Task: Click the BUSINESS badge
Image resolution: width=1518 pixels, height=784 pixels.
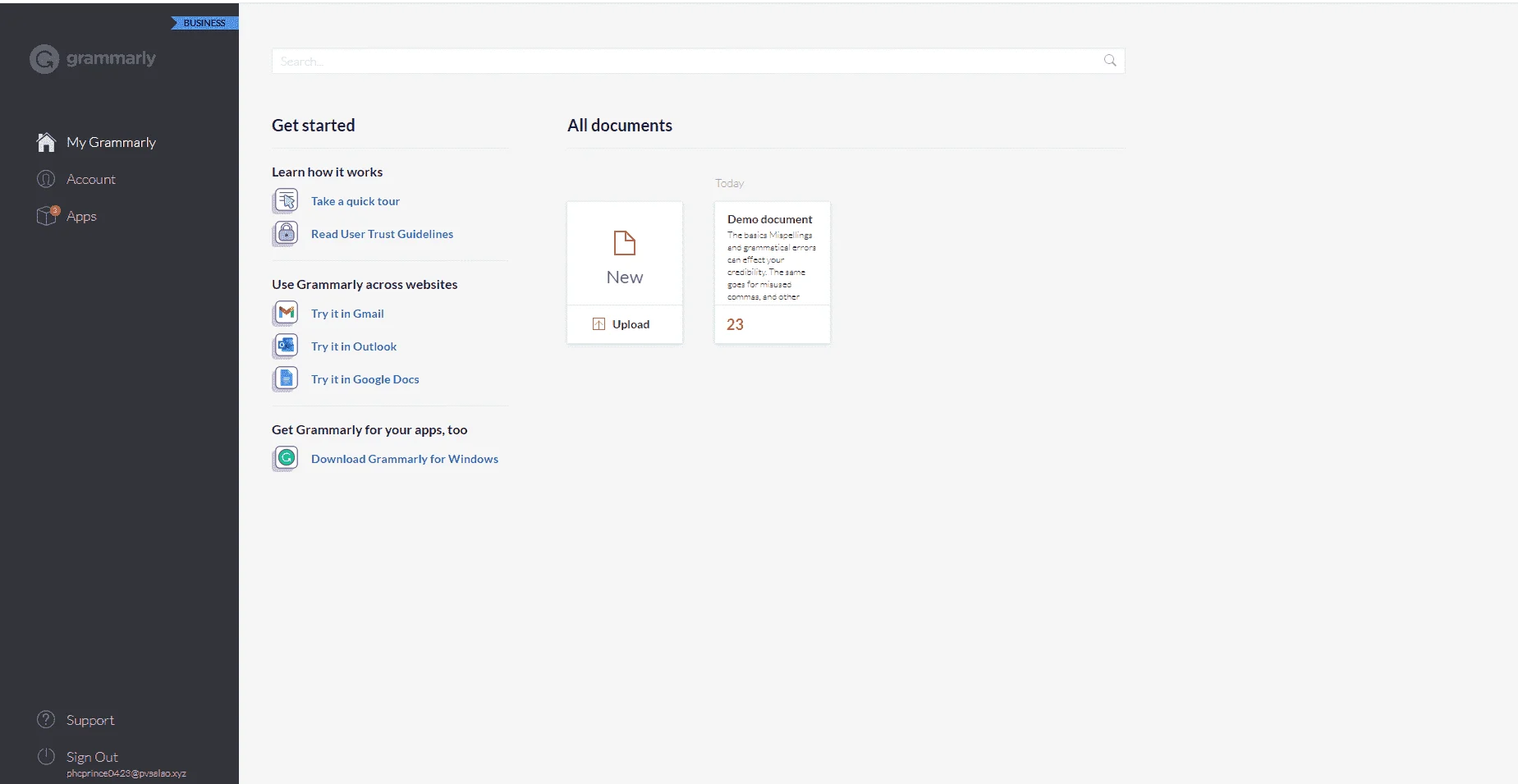Action: coord(204,23)
